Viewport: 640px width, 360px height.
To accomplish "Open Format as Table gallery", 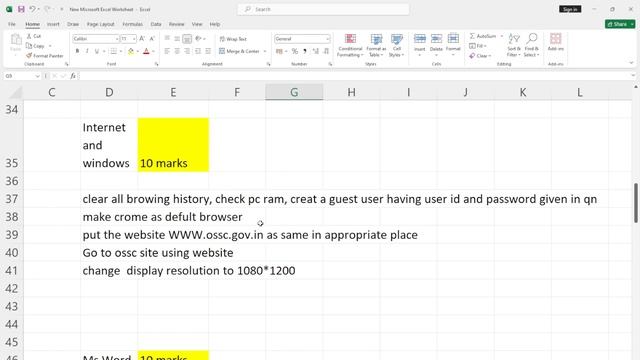I will point(376,45).
